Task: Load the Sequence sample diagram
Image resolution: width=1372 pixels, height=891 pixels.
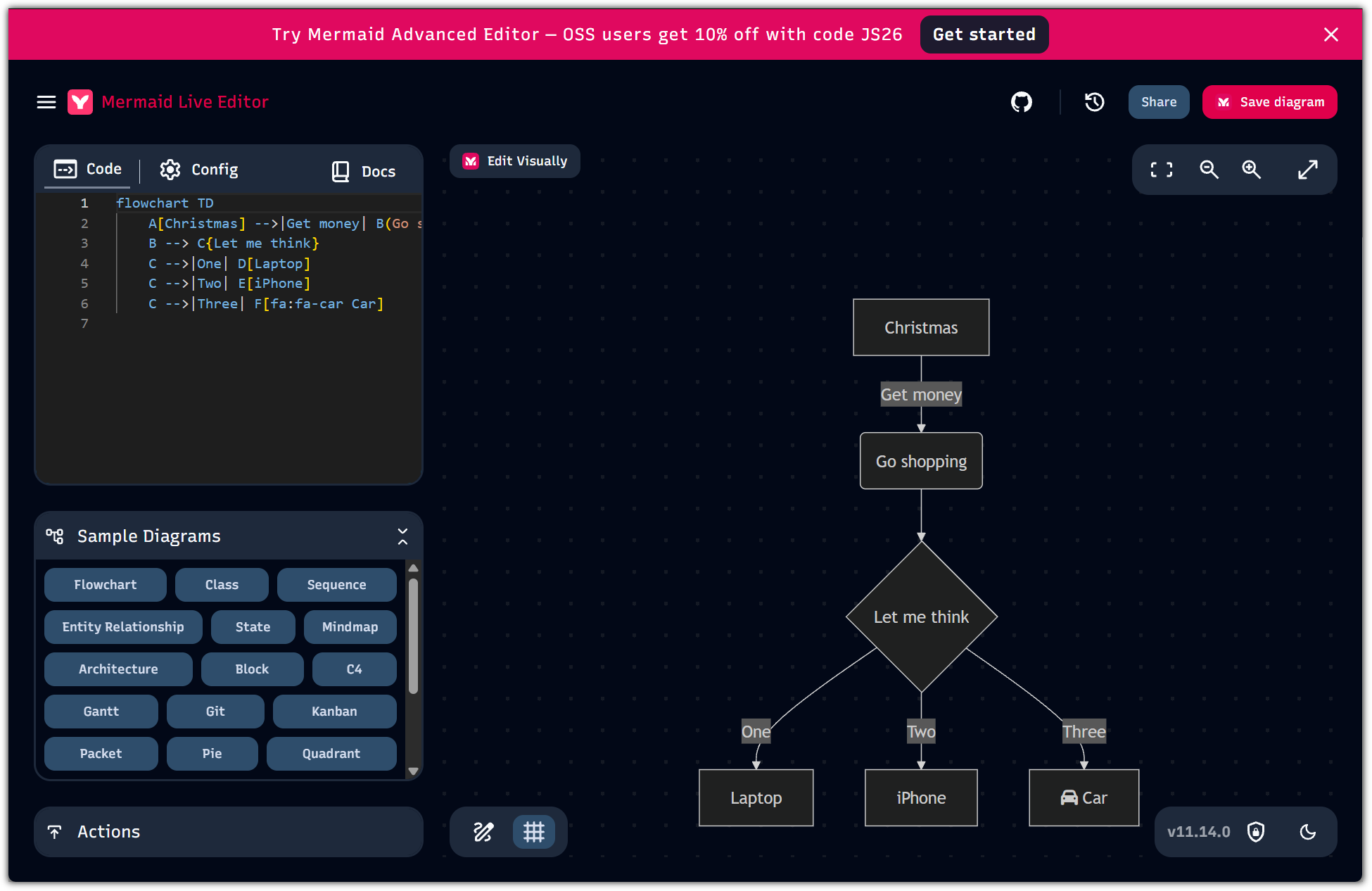Action: coord(336,585)
